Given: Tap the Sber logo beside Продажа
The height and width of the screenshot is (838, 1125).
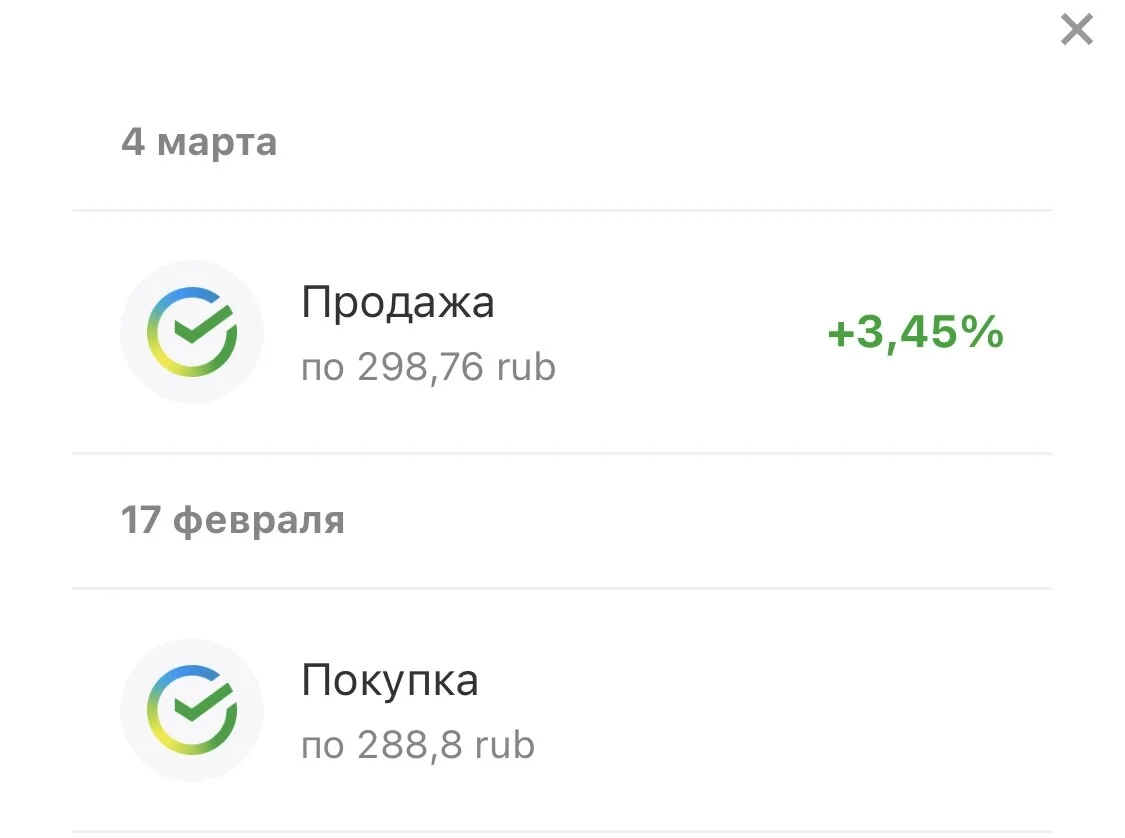Looking at the screenshot, I should (x=192, y=331).
